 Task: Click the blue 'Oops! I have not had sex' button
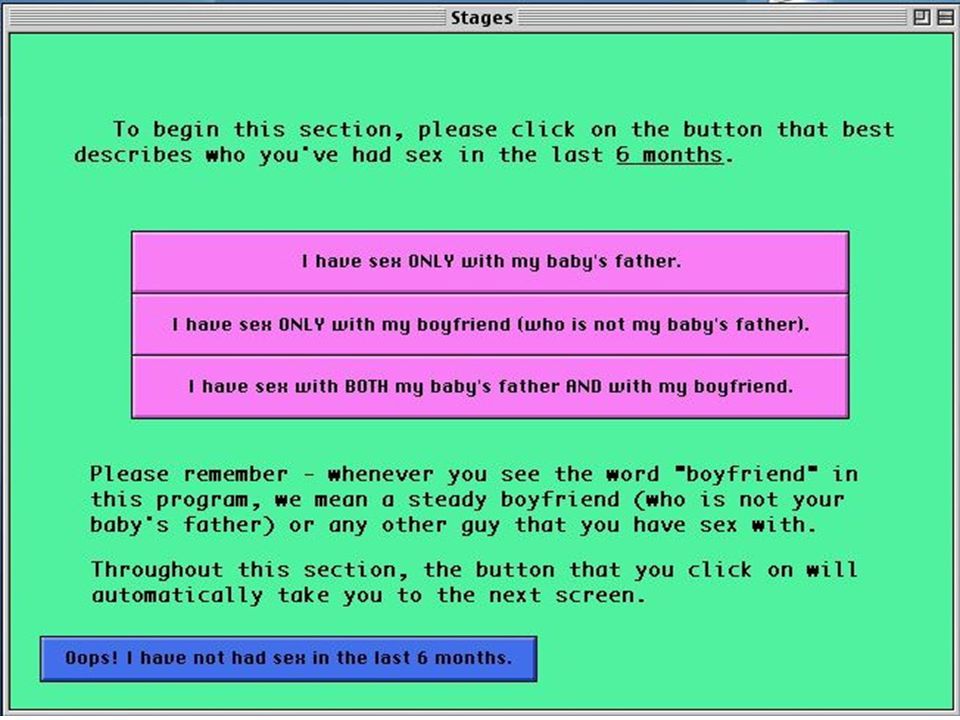pos(288,659)
